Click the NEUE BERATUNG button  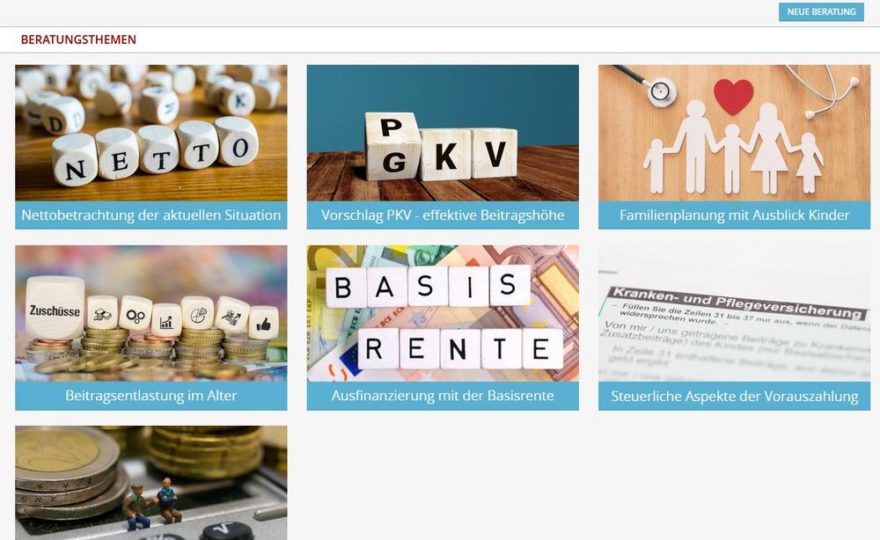click(821, 12)
